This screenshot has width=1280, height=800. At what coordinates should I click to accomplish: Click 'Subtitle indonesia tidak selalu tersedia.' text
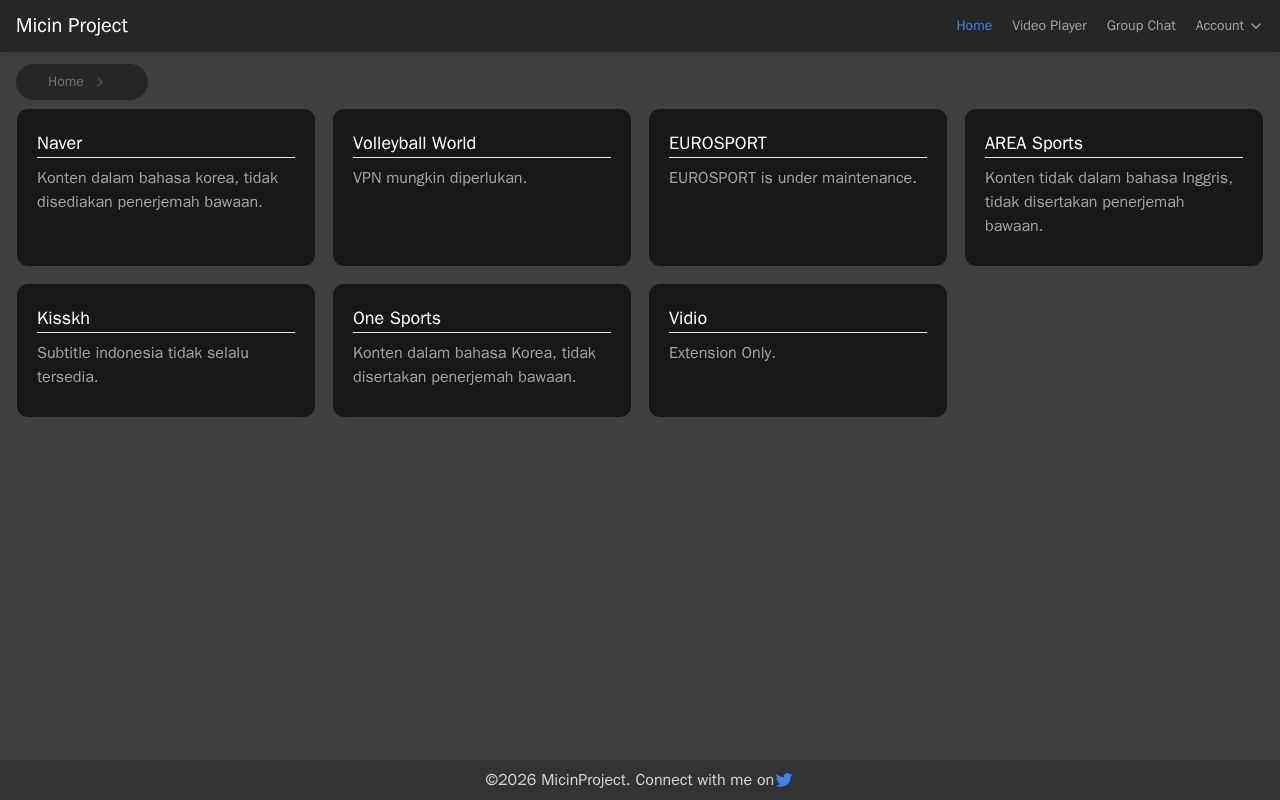click(x=143, y=365)
